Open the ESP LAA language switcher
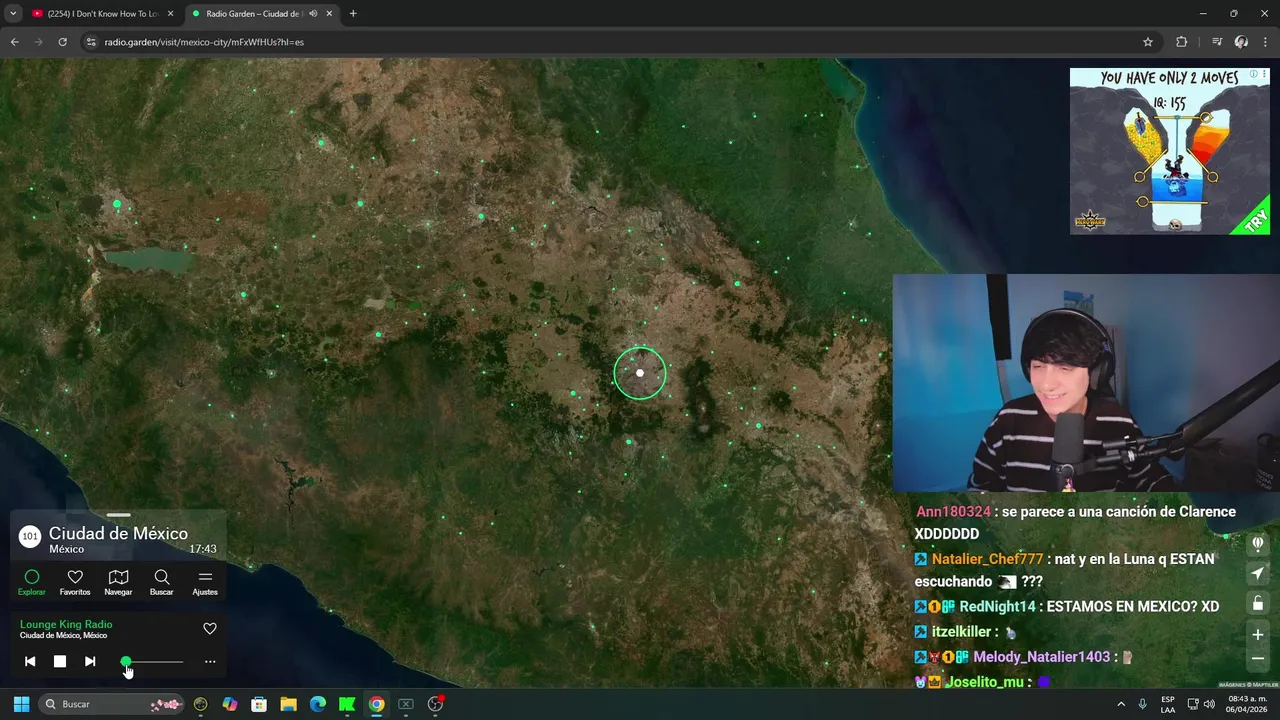1280x720 pixels. (1168, 704)
